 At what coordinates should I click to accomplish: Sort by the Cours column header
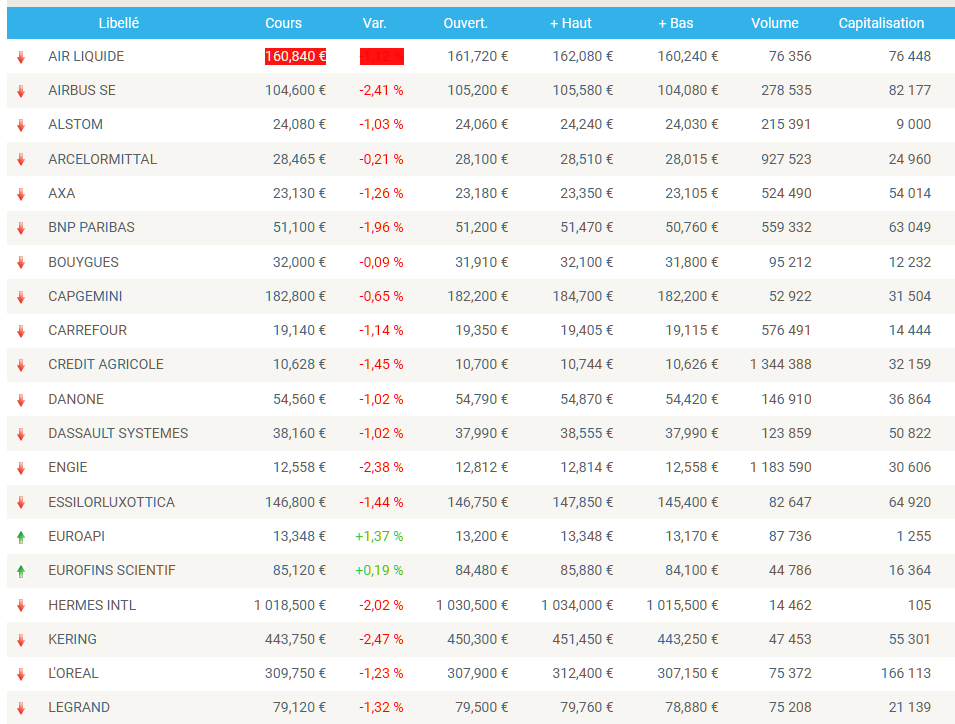(x=283, y=23)
